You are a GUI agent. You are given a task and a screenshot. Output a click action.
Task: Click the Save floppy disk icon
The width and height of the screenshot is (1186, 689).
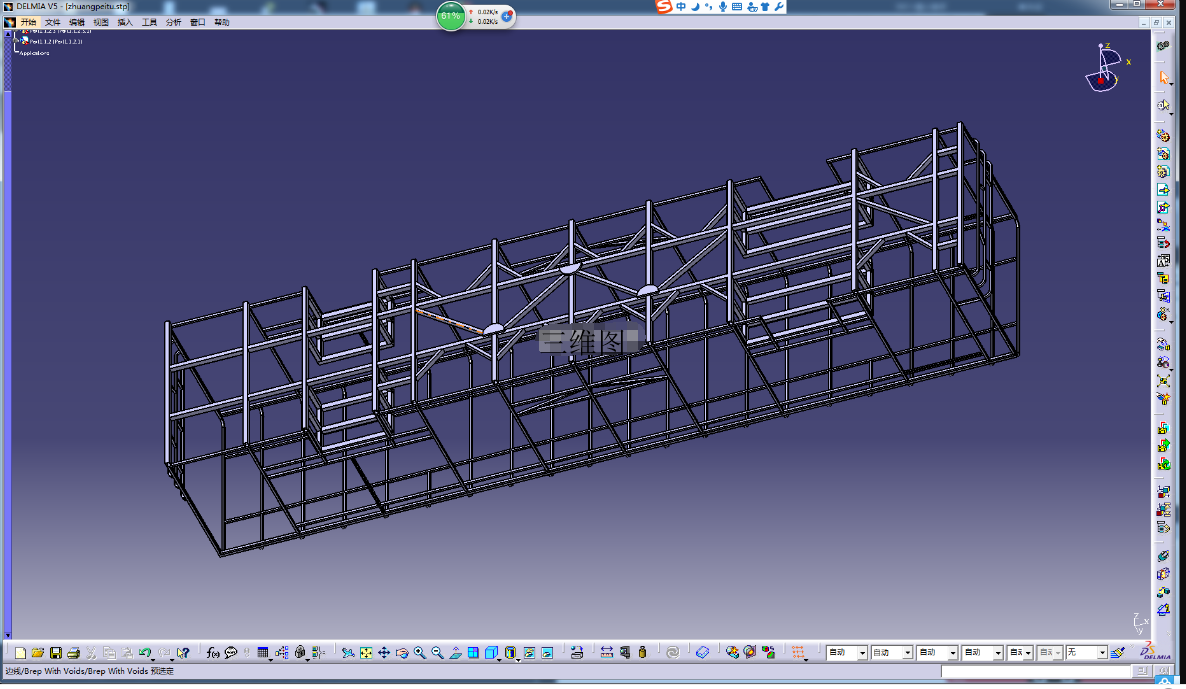pyautogui.click(x=55, y=653)
